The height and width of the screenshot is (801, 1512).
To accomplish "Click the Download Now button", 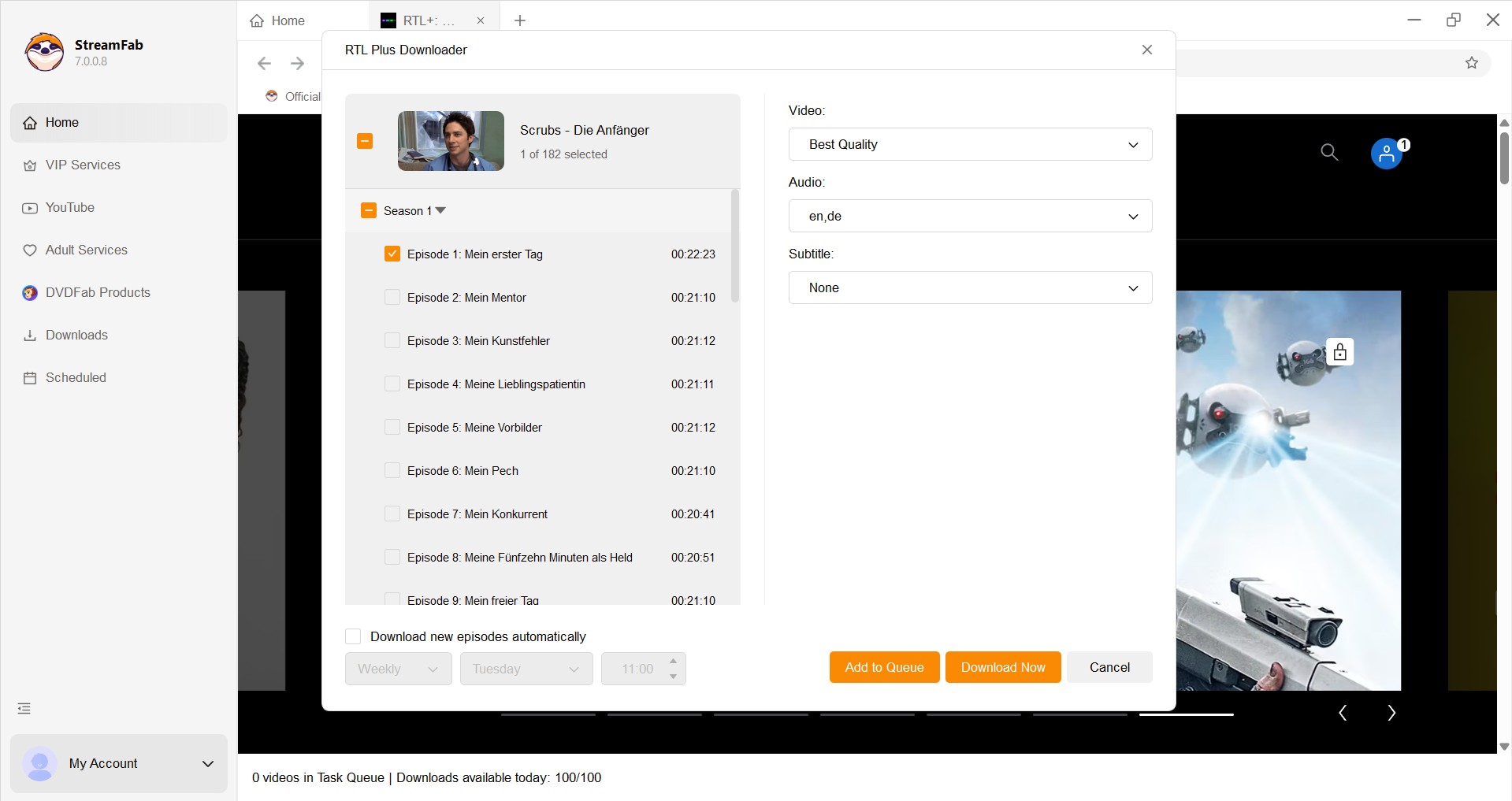I will 1002,667.
